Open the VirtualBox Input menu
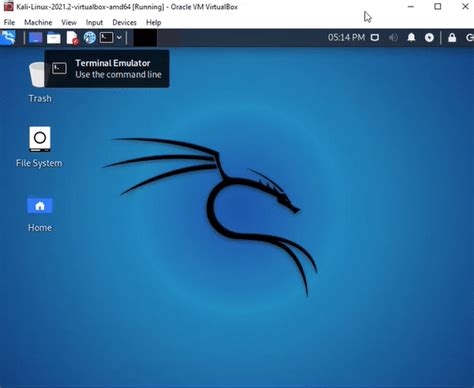Image resolution: width=474 pixels, height=388 pixels. pos(94,22)
